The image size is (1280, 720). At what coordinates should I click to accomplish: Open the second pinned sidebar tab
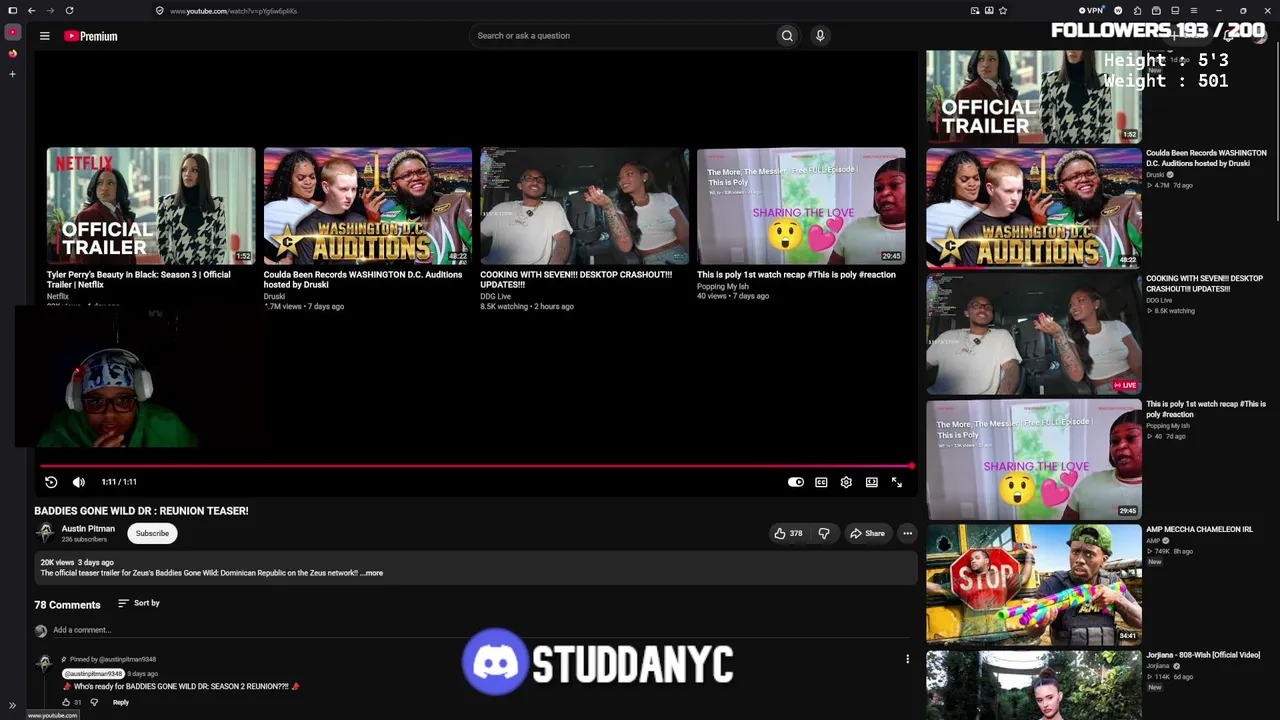tap(13, 53)
